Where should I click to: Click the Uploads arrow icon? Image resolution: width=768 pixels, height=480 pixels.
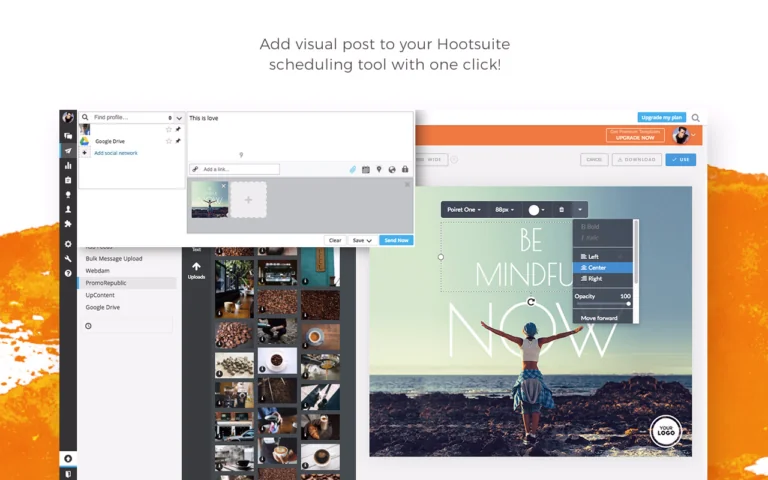196,270
